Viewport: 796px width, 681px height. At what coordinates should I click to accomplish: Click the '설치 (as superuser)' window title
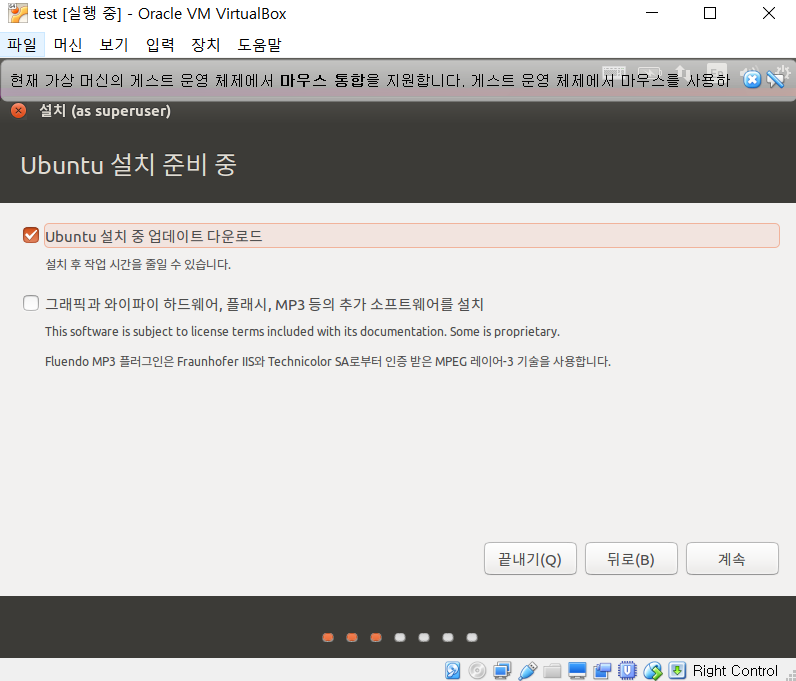click(105, 111)
